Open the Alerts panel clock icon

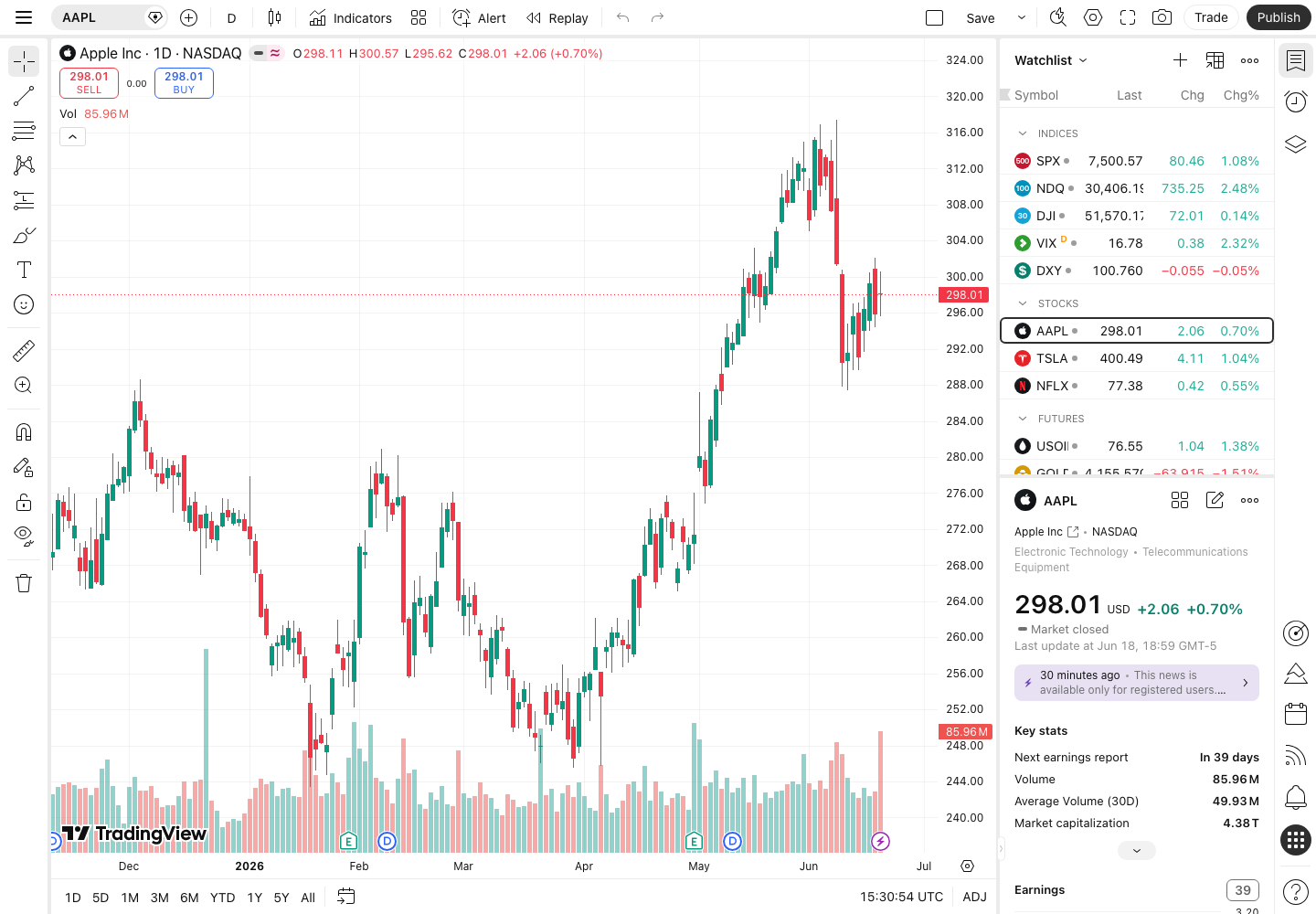[x=1295, y=101]
